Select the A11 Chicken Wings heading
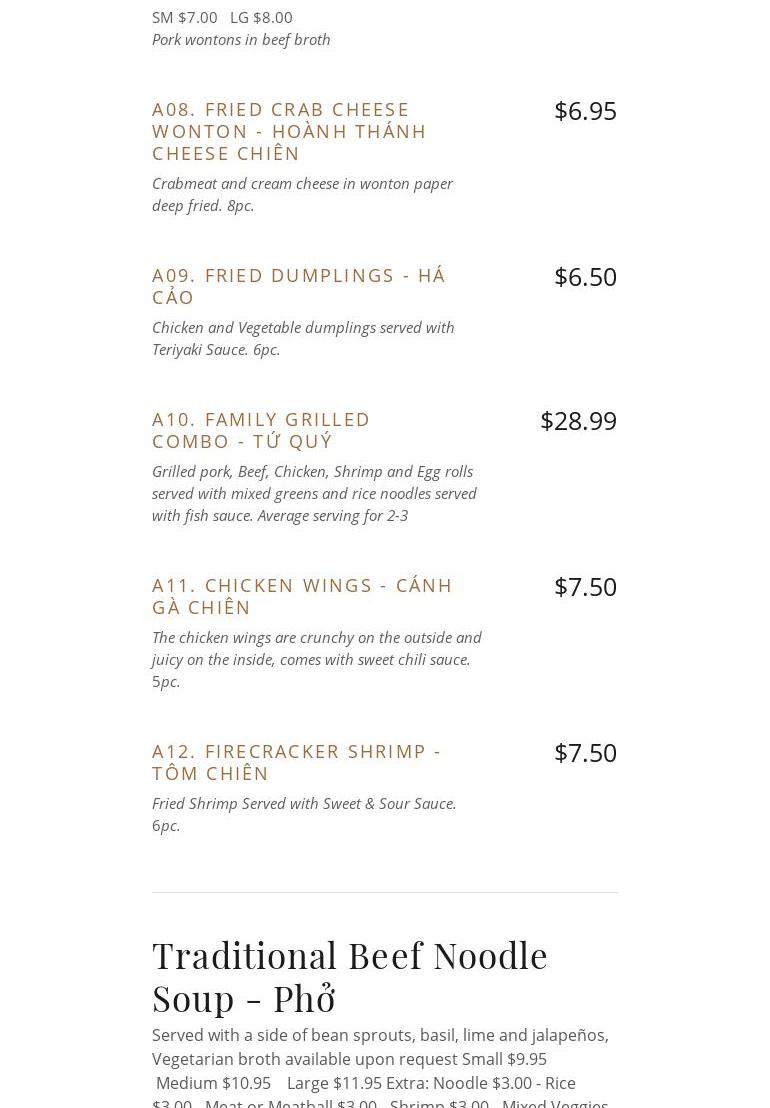The image size is (770, 1108). (x=302, y=596)
